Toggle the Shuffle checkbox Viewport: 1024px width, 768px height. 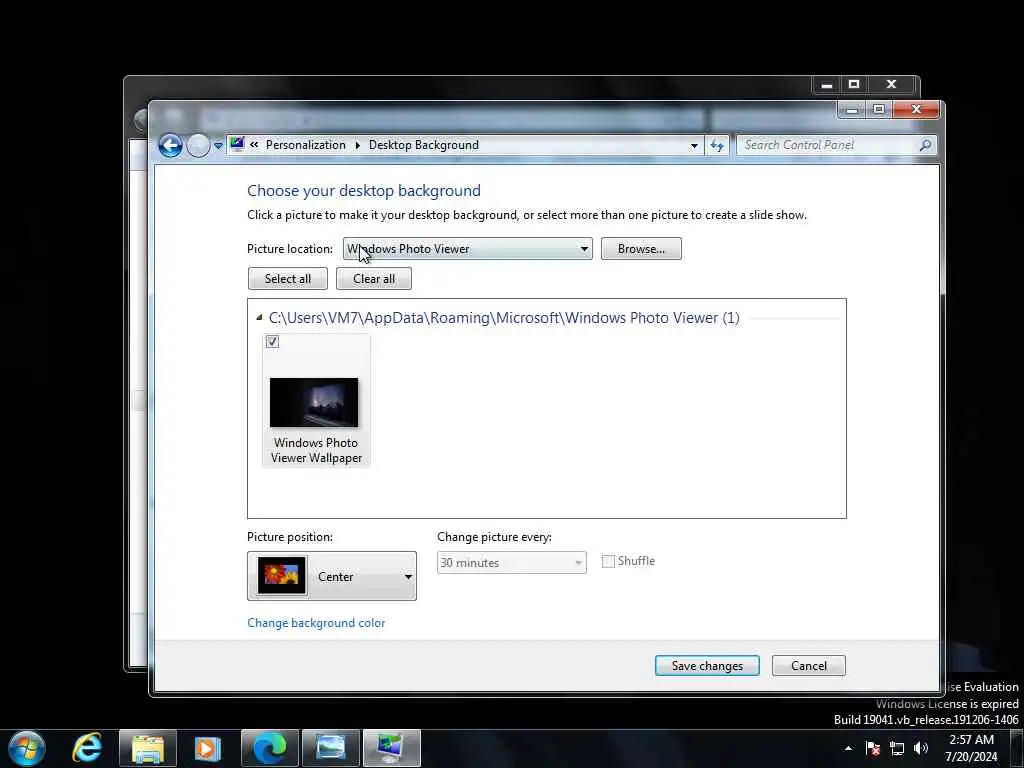(608, 561)
